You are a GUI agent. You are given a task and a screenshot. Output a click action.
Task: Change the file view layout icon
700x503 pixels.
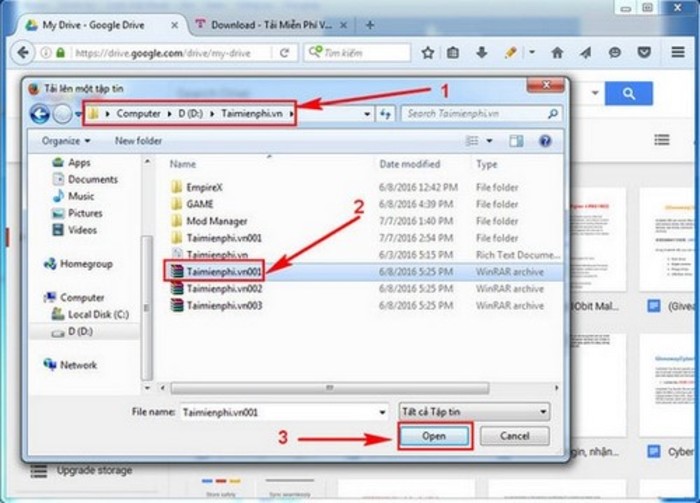pyautogui.click(x=472, y=141)
